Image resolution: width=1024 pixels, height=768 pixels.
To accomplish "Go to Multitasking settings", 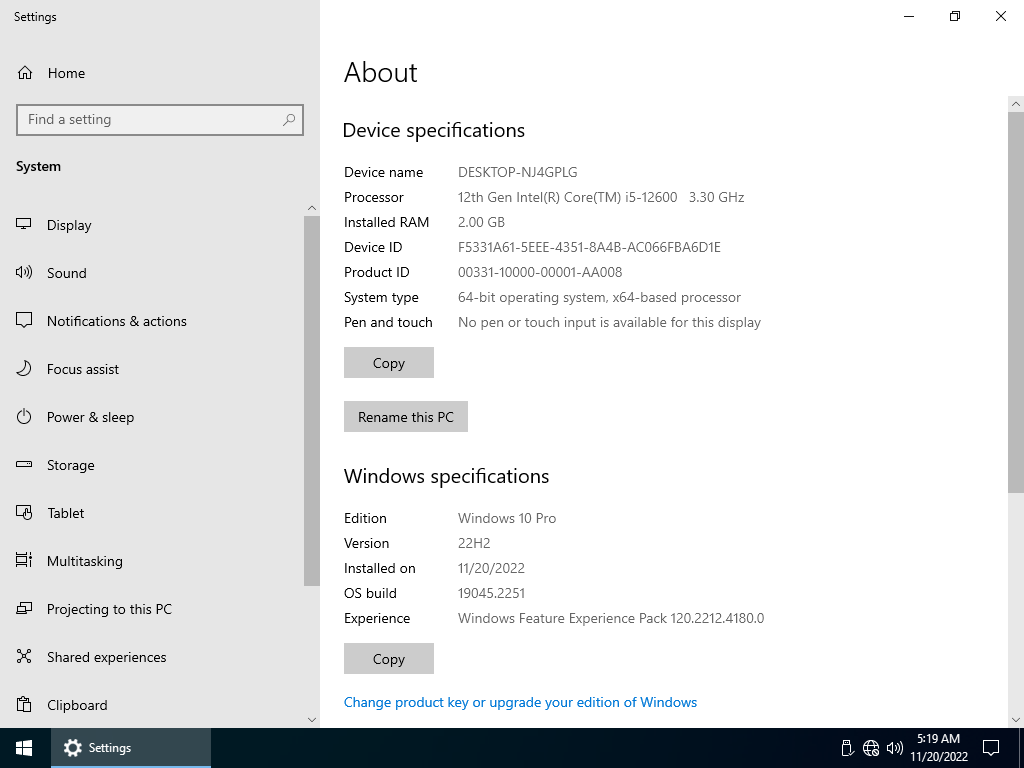I will pos(84,561).
